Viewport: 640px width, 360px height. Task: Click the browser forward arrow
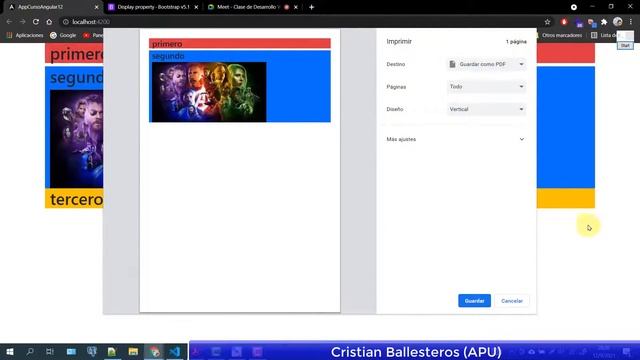click(23, 22)
